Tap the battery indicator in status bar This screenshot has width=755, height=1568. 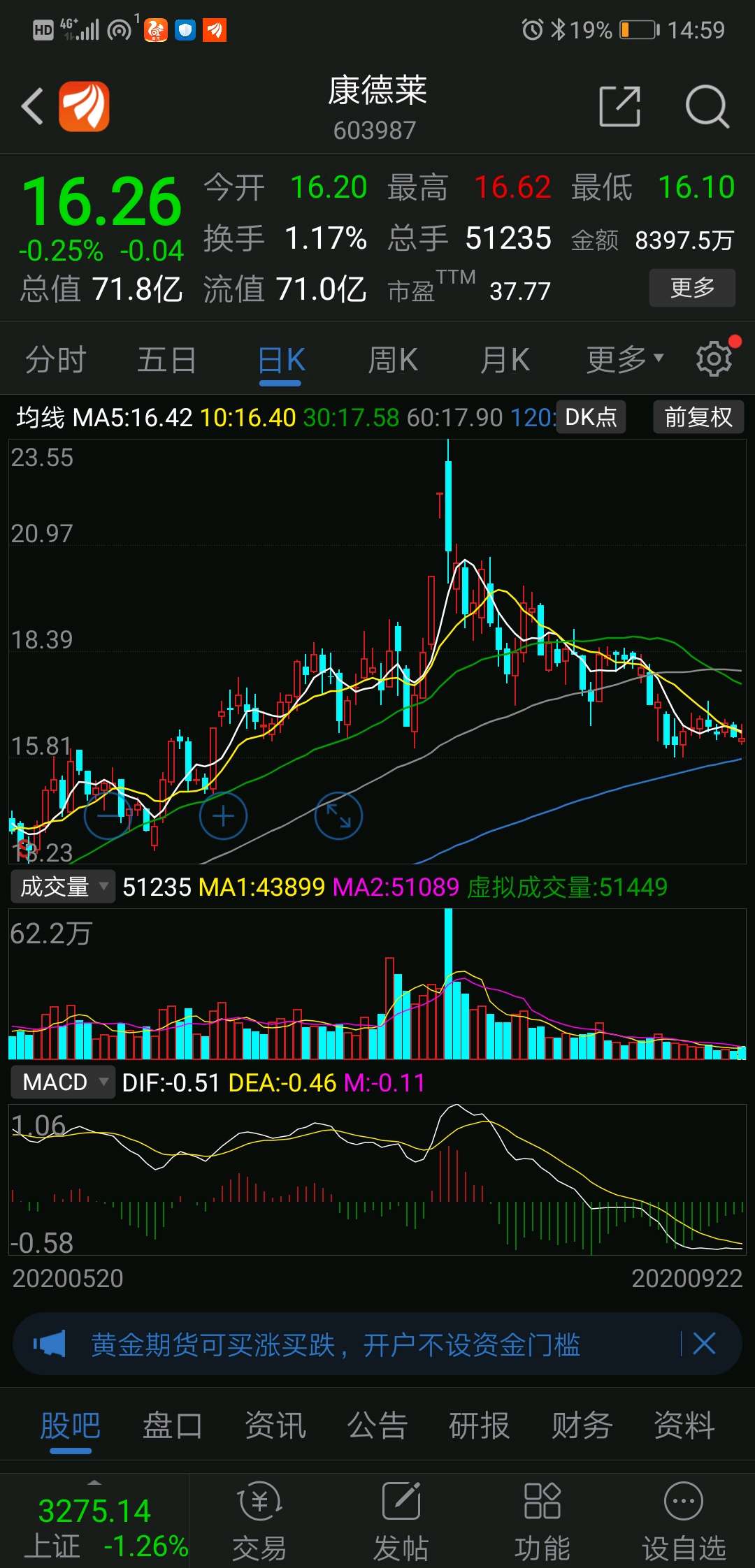click(x=639, y=30)
